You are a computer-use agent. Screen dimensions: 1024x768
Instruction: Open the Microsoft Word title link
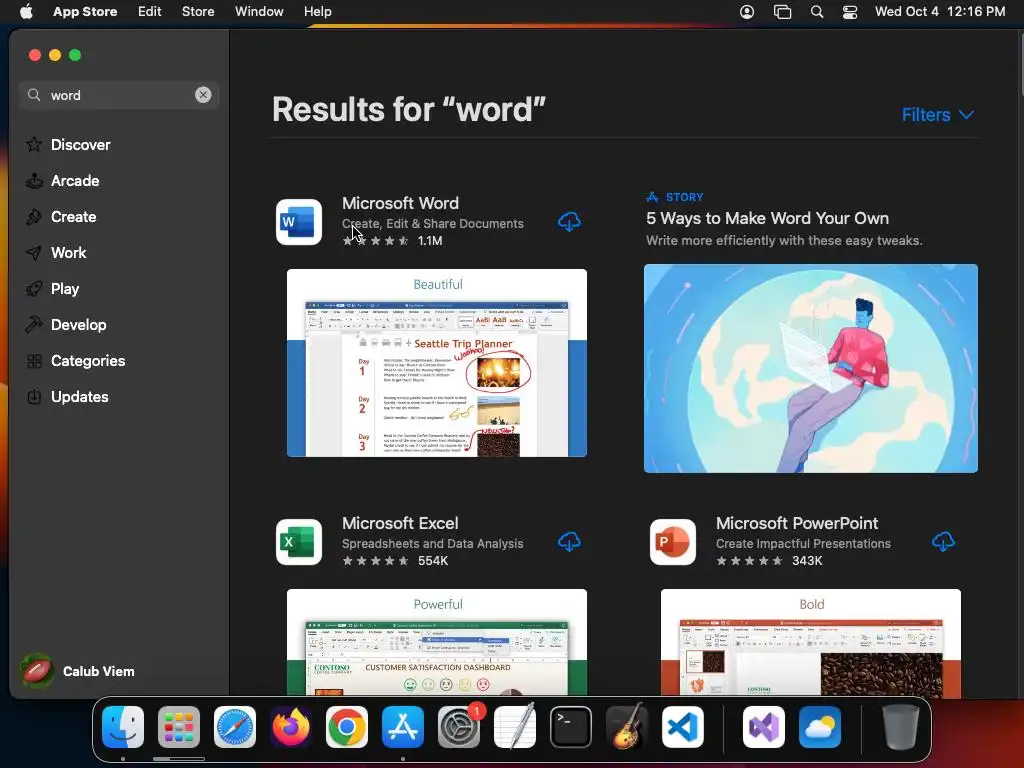click(400, 203)
